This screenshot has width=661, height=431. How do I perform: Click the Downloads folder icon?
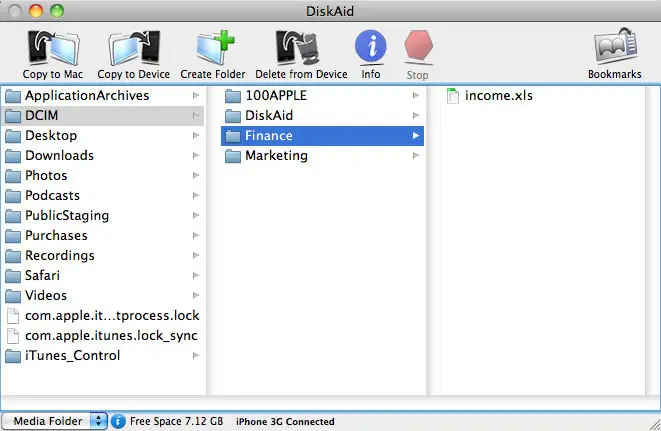pyautogui.click(x=13, y=156)
